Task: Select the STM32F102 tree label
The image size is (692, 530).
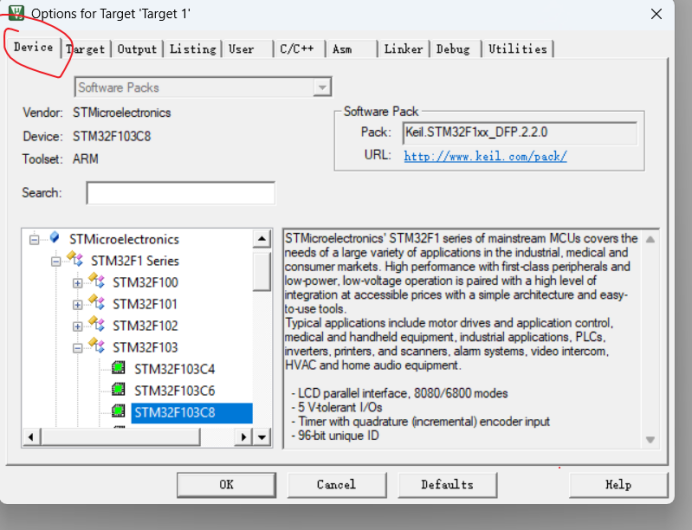Action: pyautogui.click(x=145, y=326)
